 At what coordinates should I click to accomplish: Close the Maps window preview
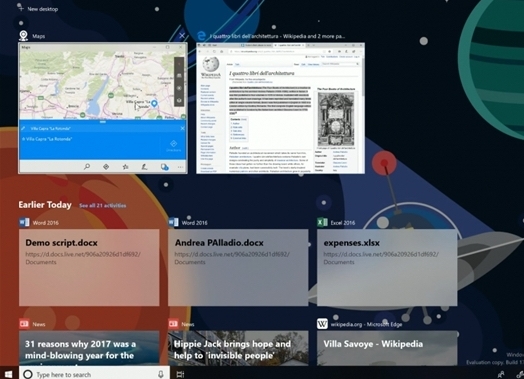pos(182,35)
